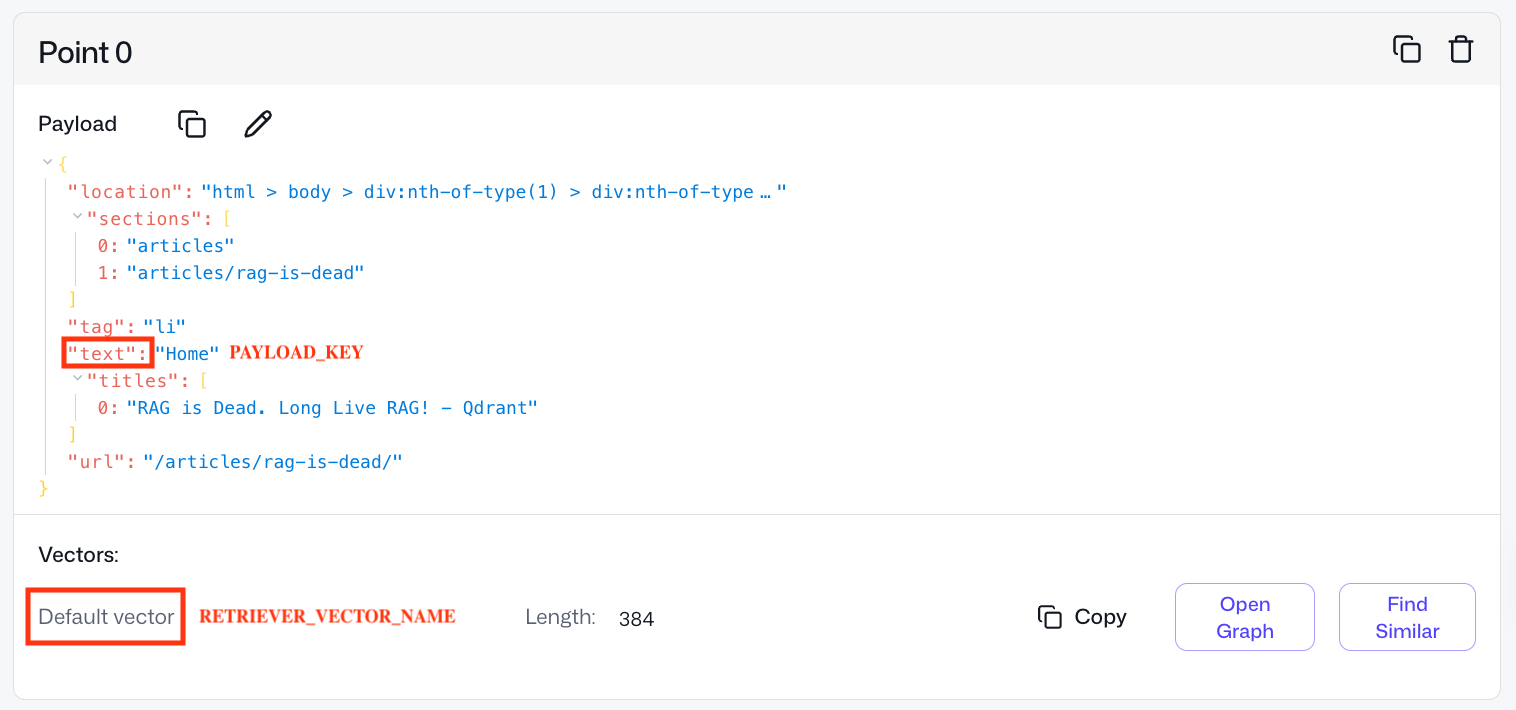Select the "Default vector" label

point(104,616)
